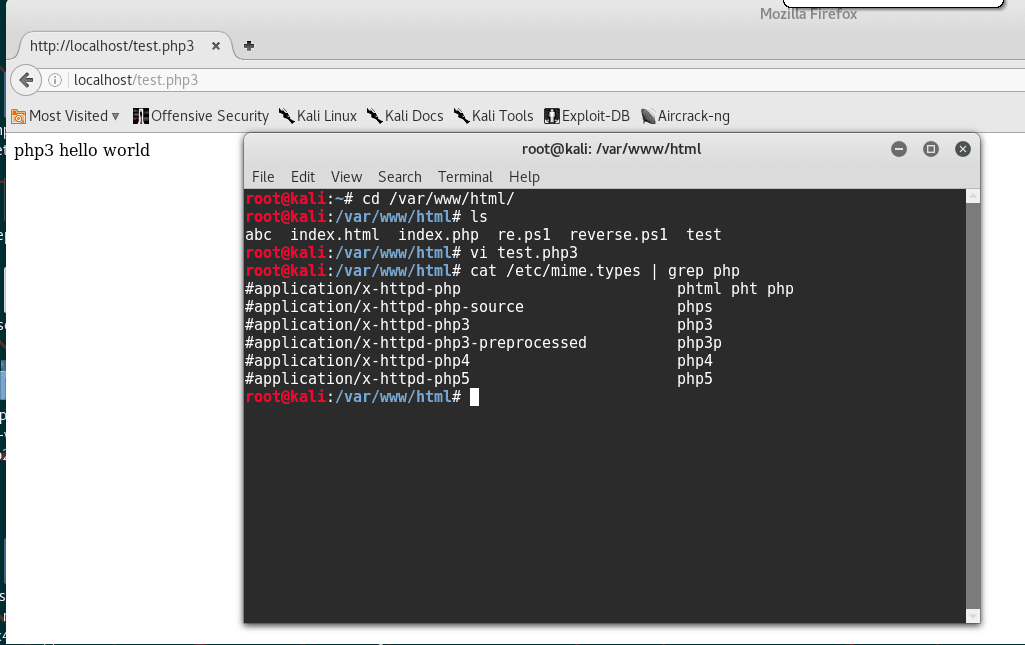Click the Aircrack-ng bookmark icon
The width and height of the screenshot is (1025, 645).
tap(648, 116)
